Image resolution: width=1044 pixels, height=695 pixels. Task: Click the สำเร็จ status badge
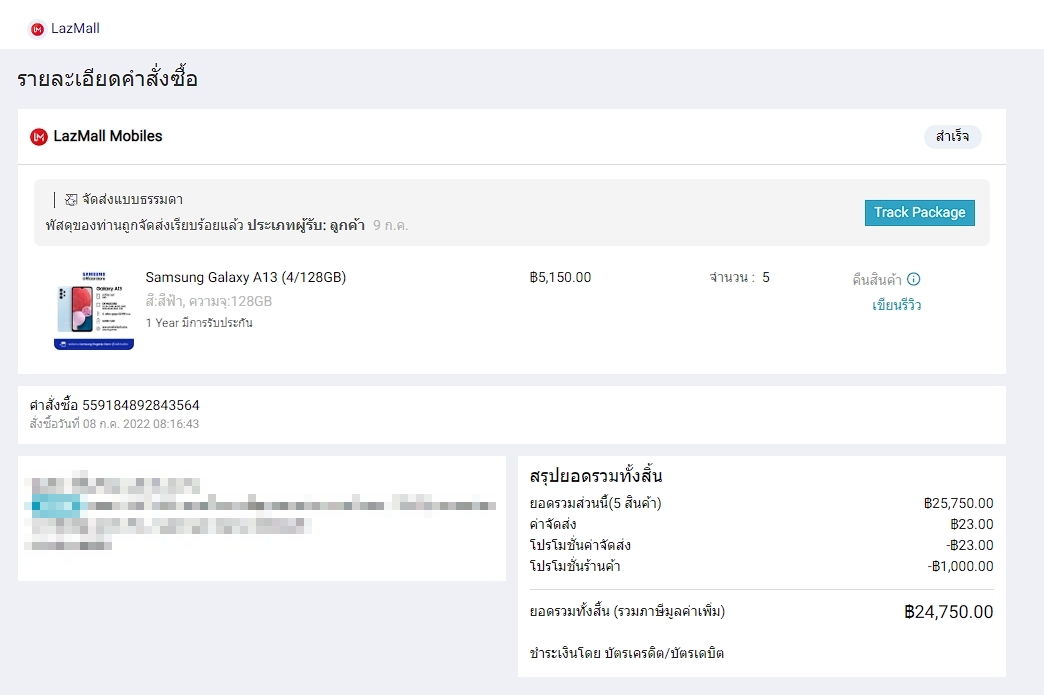pyautogui.click(x=952, y=136)
